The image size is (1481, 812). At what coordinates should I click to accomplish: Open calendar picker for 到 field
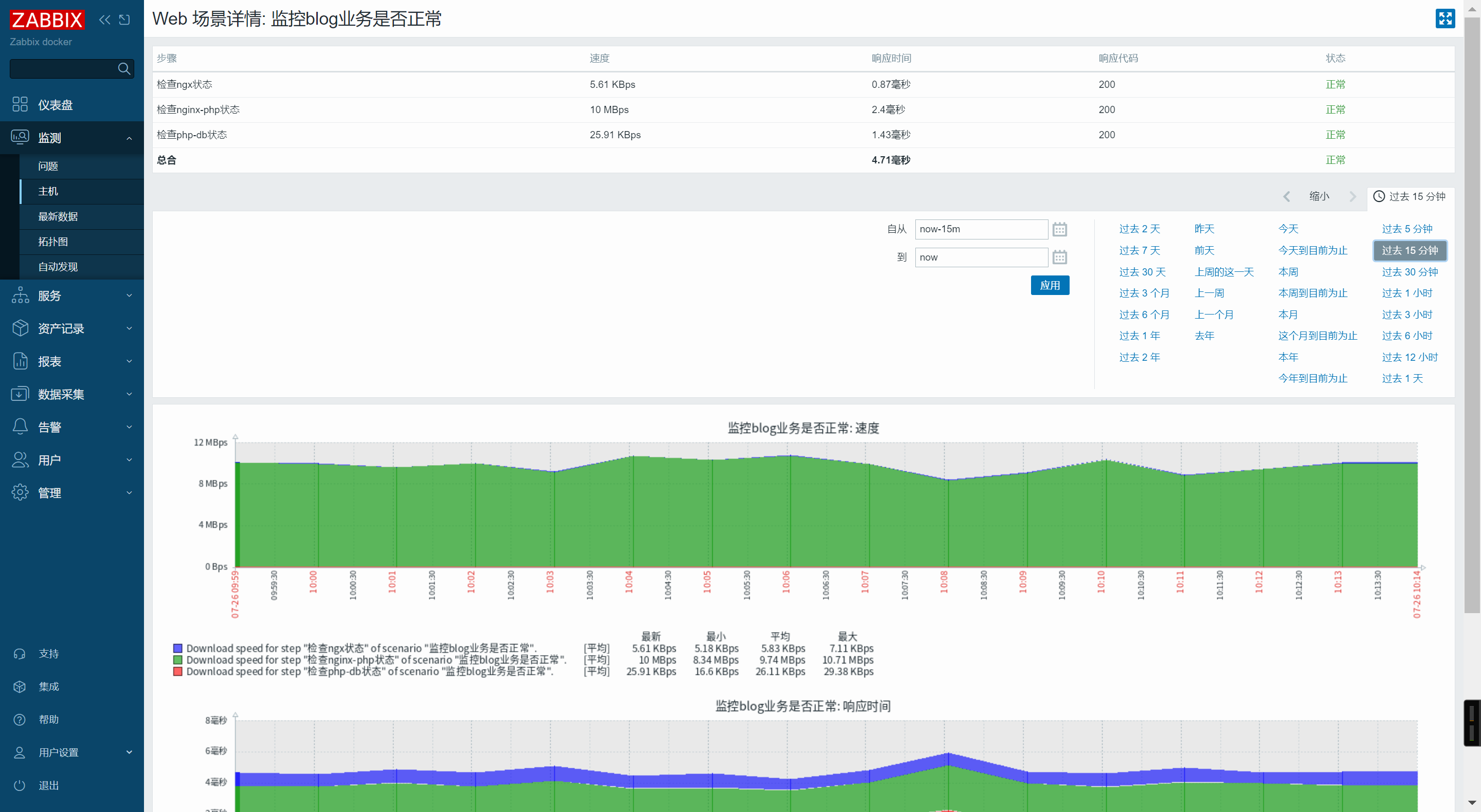tap(1059, 257)
